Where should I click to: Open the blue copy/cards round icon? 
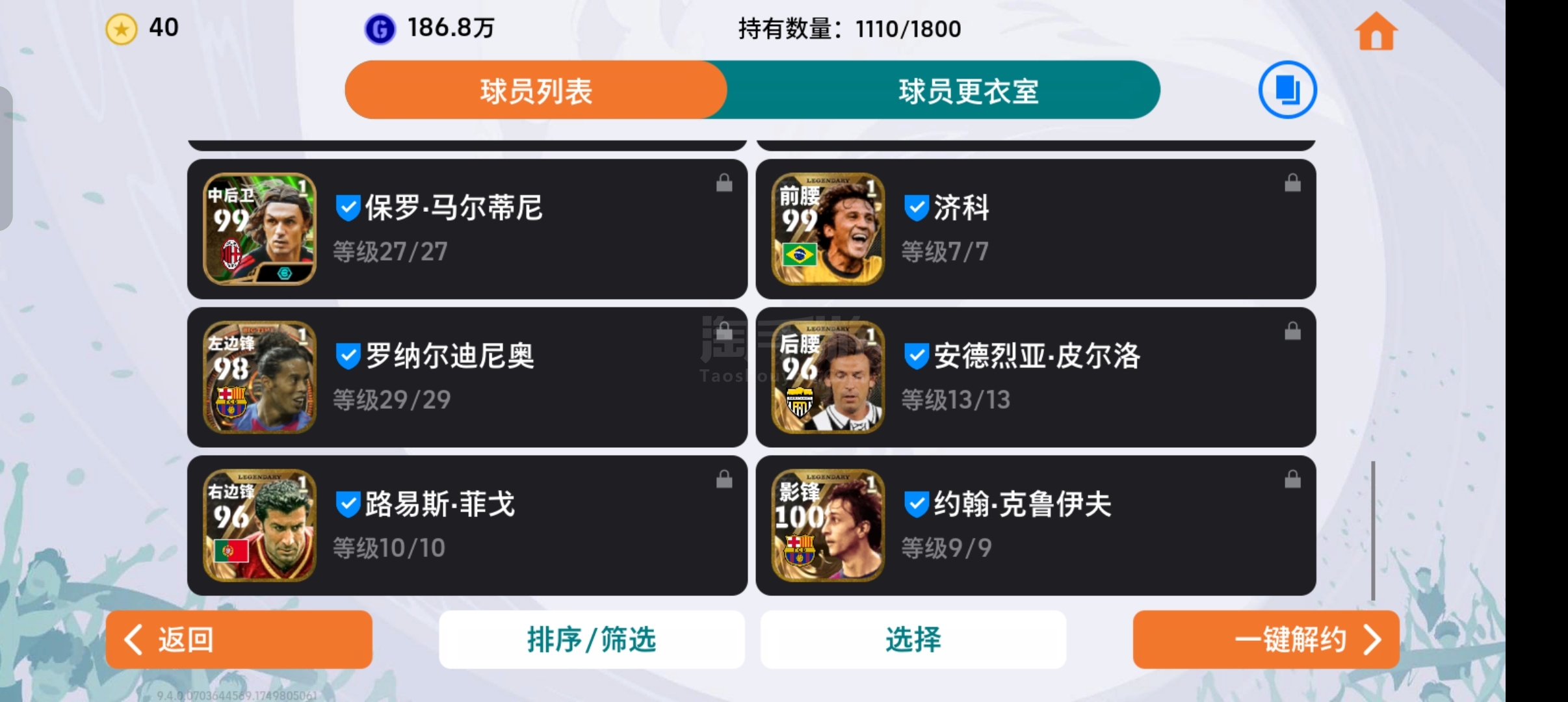click(x=1287, y=90)
